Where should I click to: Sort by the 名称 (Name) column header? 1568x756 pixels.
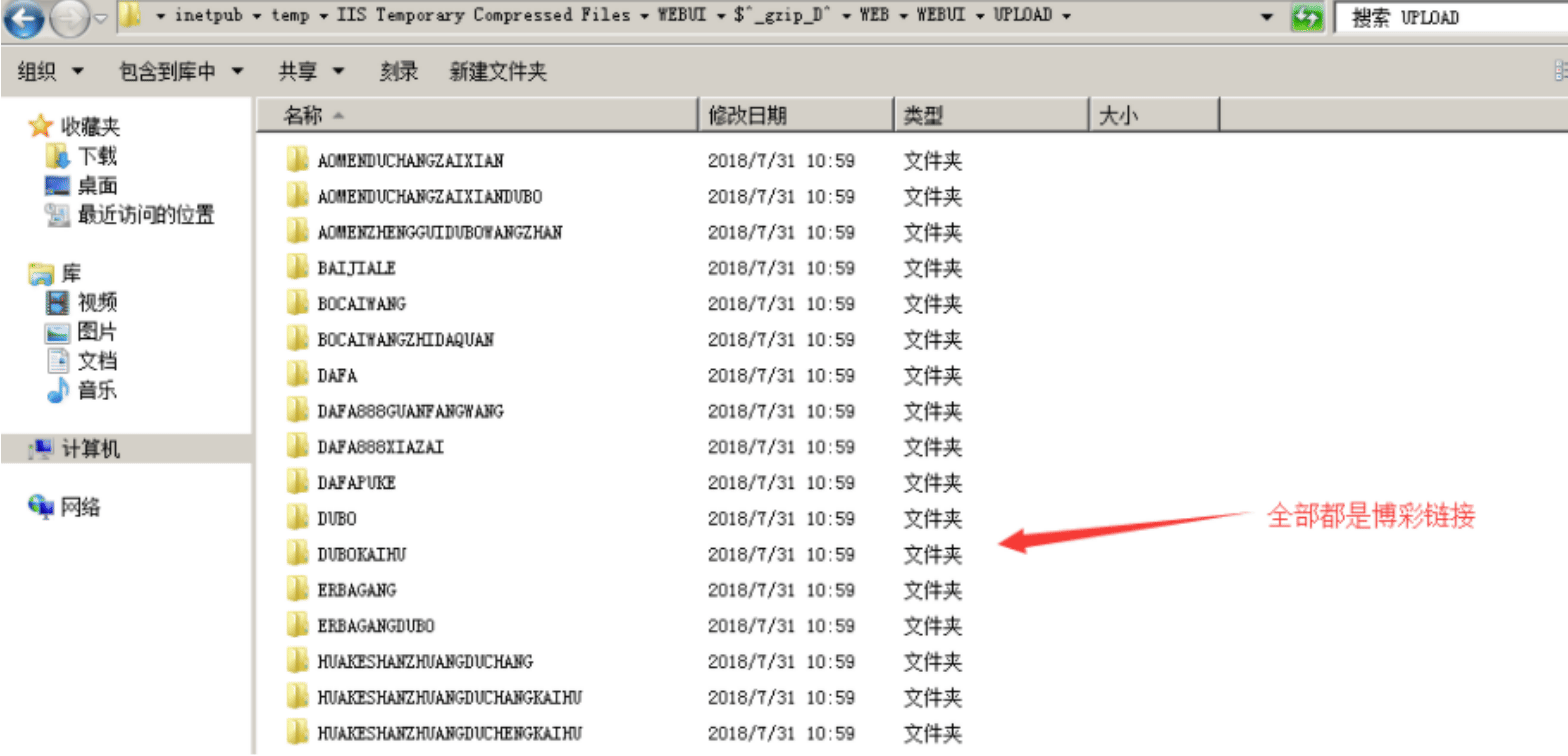click(477, 116)
